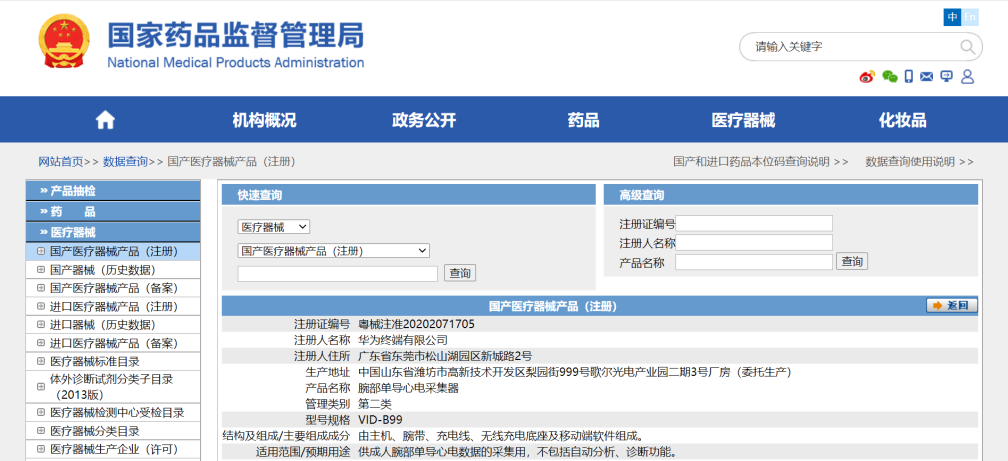
Task: Open the mobile phone version icon
Action: click(909, 77)
